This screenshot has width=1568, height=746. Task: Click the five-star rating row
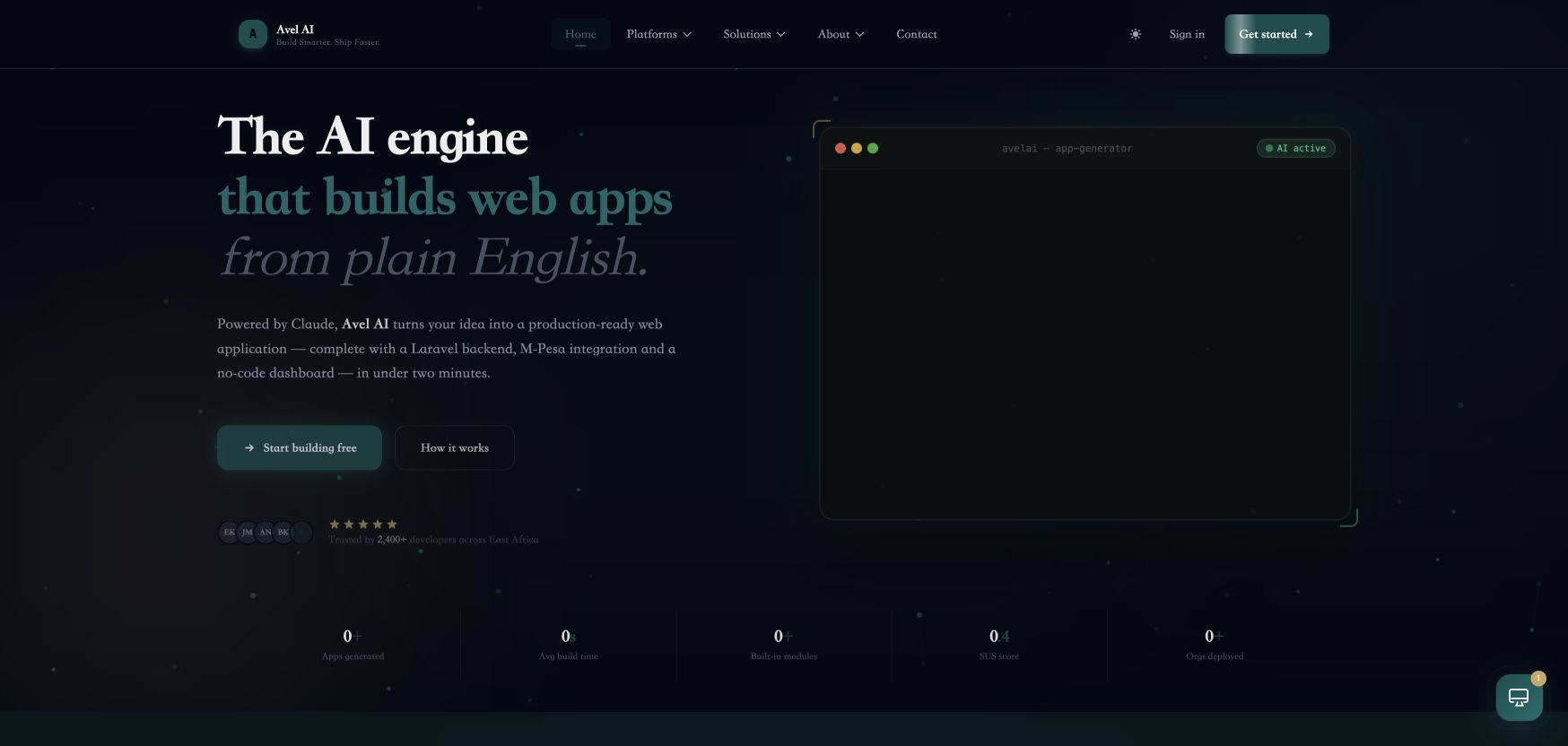(x=363, y=525)
